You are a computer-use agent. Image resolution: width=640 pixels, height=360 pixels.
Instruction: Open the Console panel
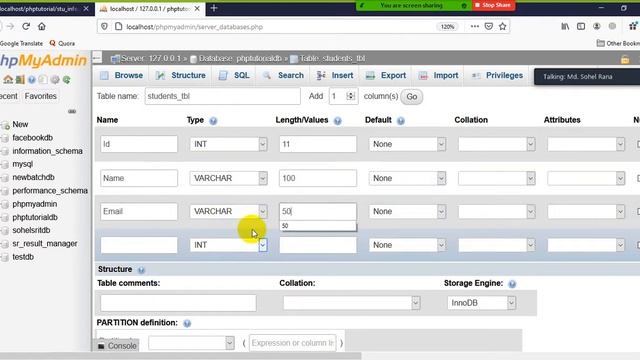pos(118,346)
